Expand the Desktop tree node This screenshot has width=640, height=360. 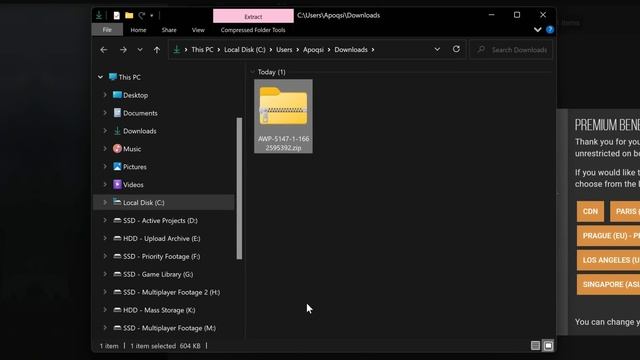click(x=105, y=95)
